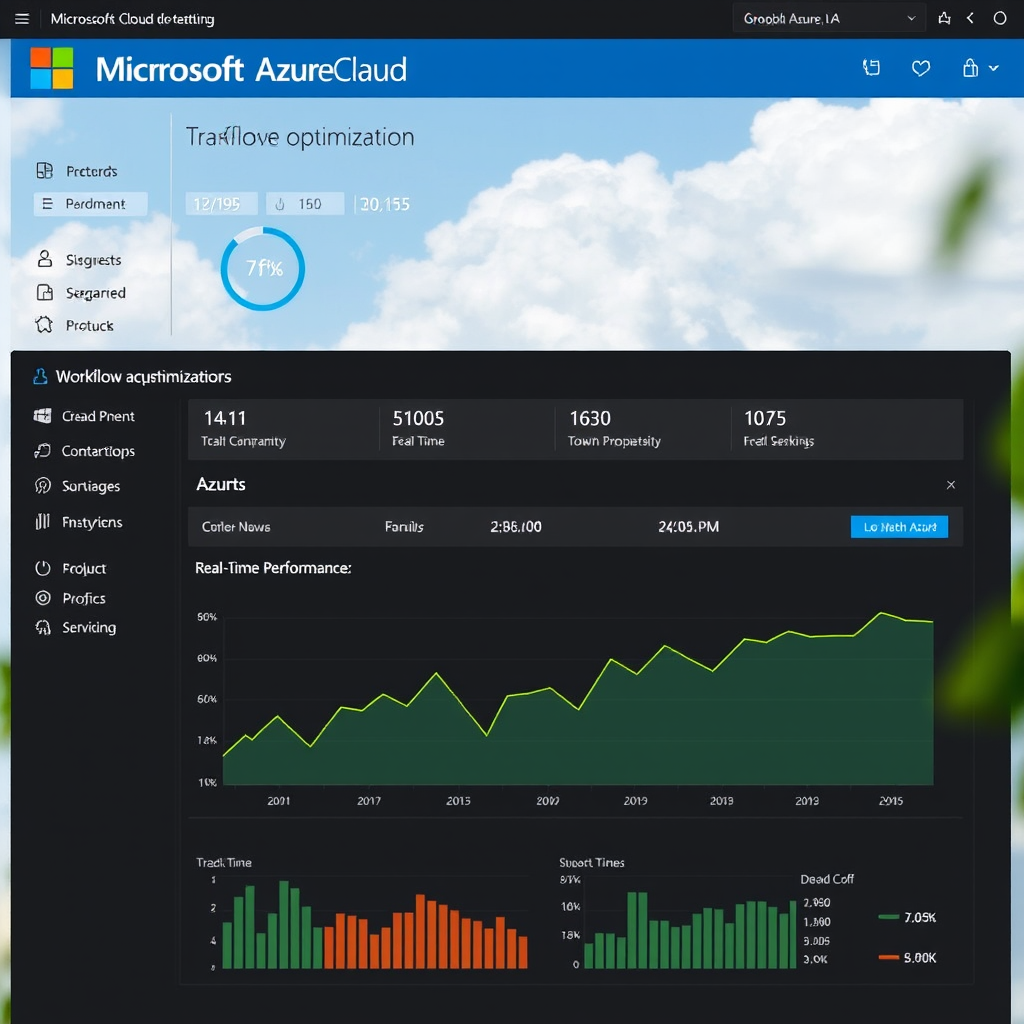1024x1024 pixels.
Task: Open the shopping bag icon
Action: point(970,68)
